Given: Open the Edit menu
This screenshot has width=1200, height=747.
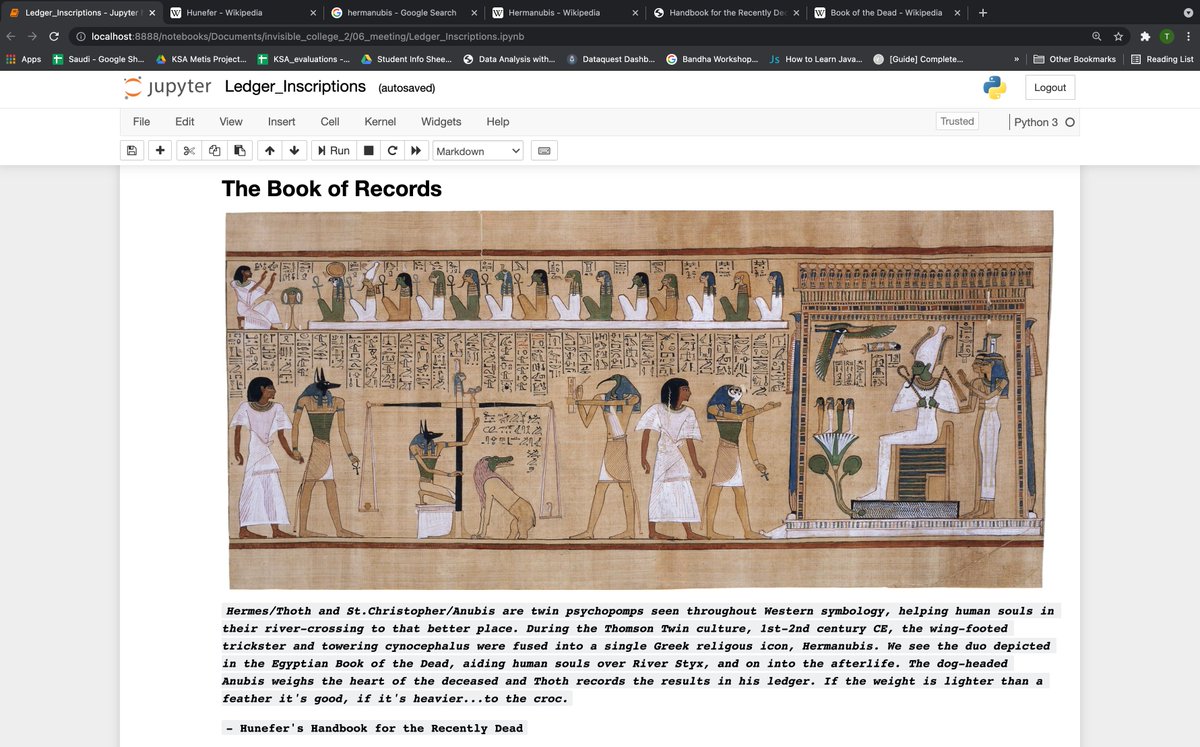Looking at the screenshot, I should 185,122.
